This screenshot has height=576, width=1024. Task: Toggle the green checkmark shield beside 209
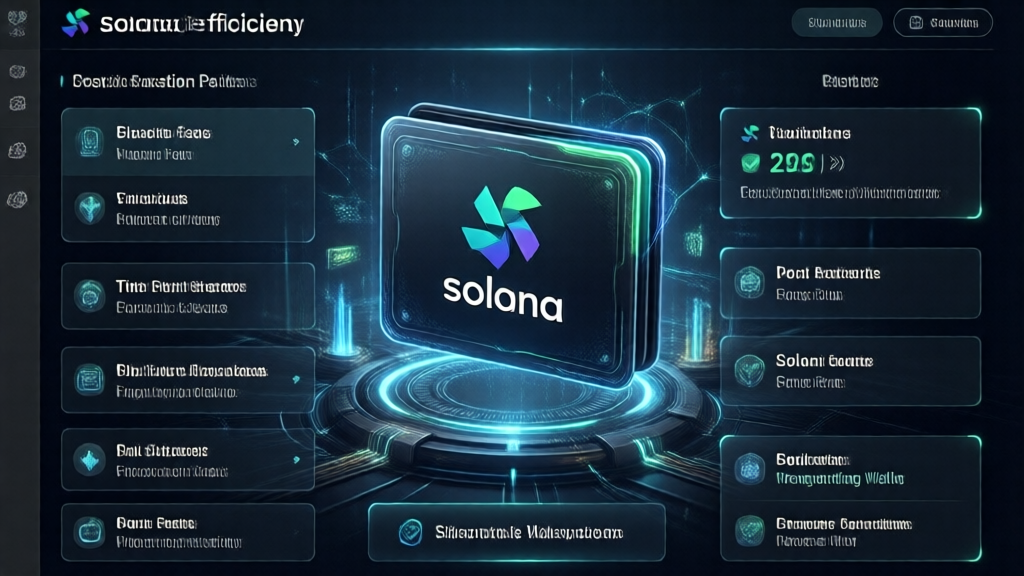tap(751, 163)
